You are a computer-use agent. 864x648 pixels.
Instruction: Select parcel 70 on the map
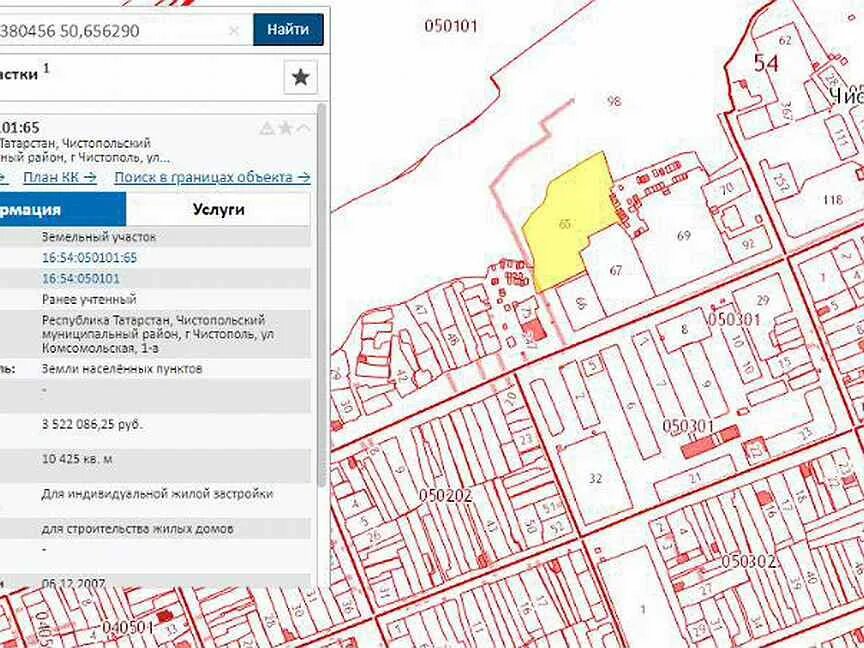coord(728,187)
